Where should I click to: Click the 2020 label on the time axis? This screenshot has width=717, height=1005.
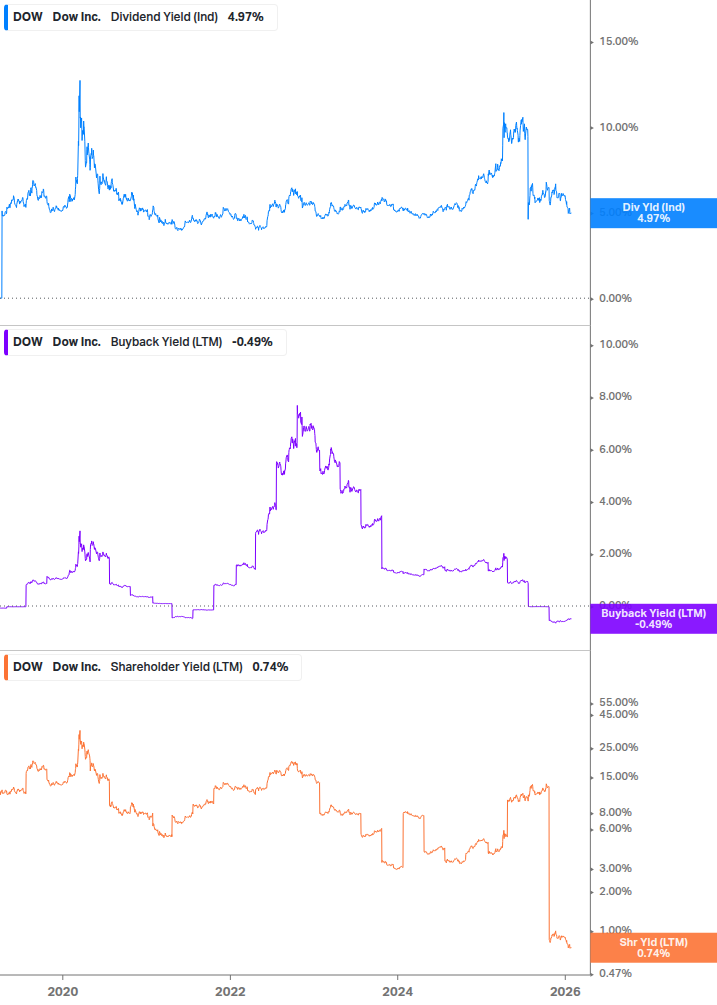click(x=63, y=990)
